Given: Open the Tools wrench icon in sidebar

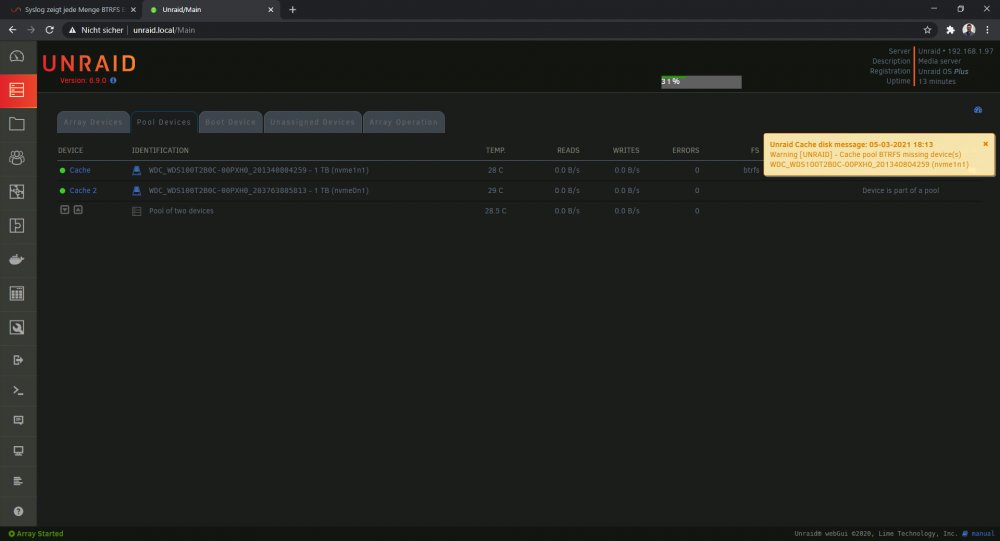Looking at the screenshot, I should 17,327.
